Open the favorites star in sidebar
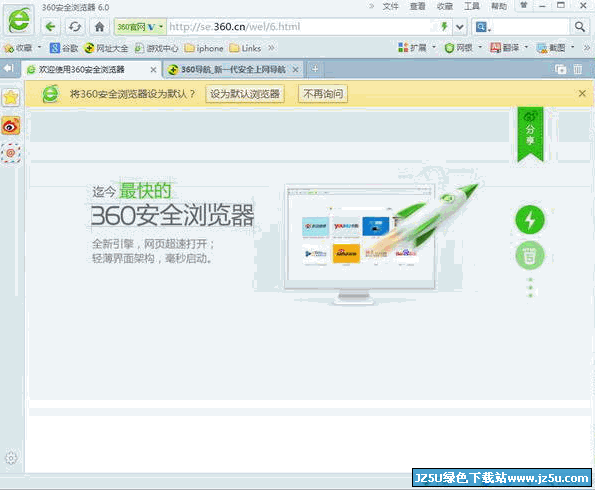Screen dimensions: 595x490 (x=11, y=98)
